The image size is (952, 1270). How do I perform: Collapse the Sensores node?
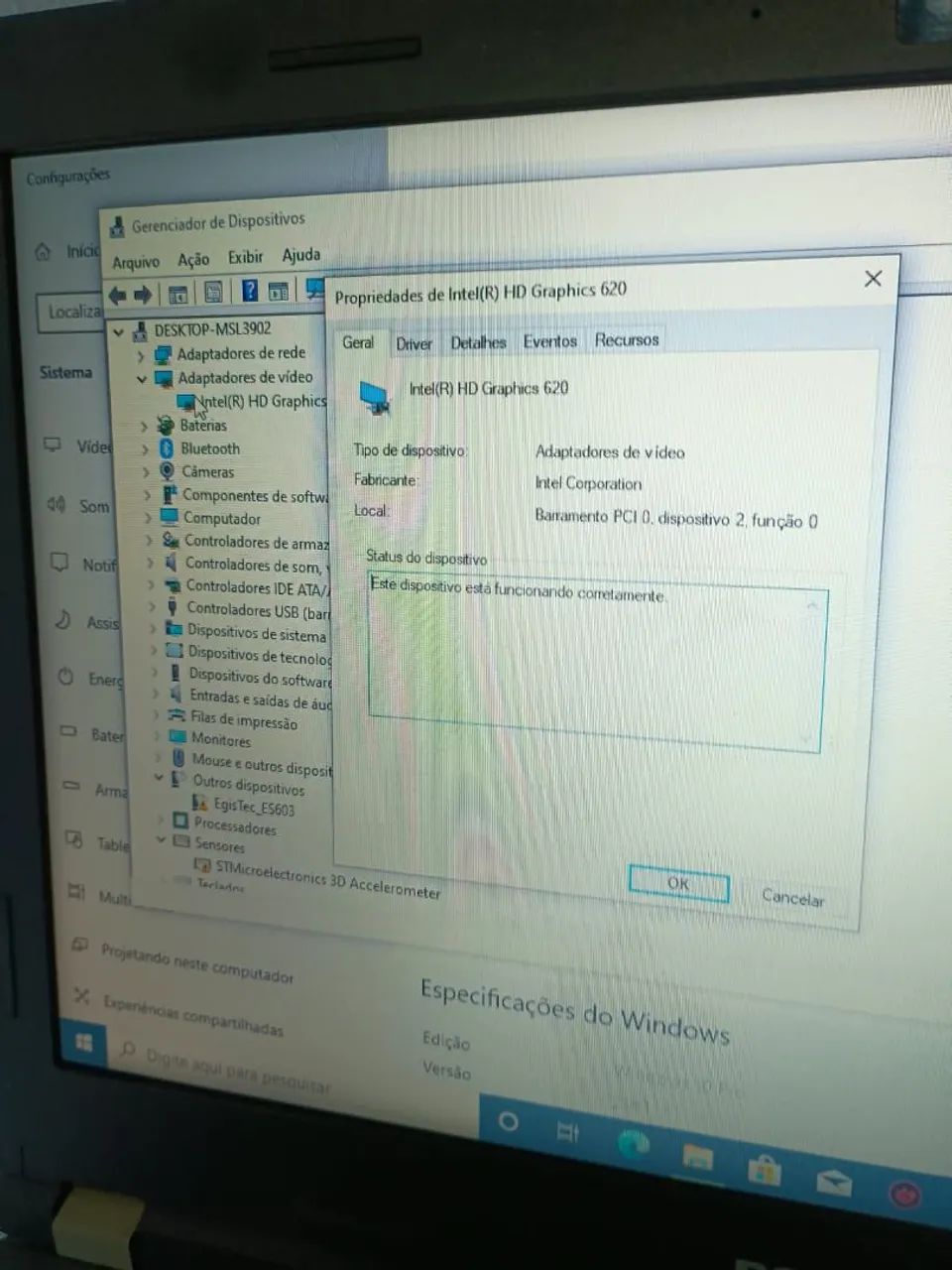(161, 840)
